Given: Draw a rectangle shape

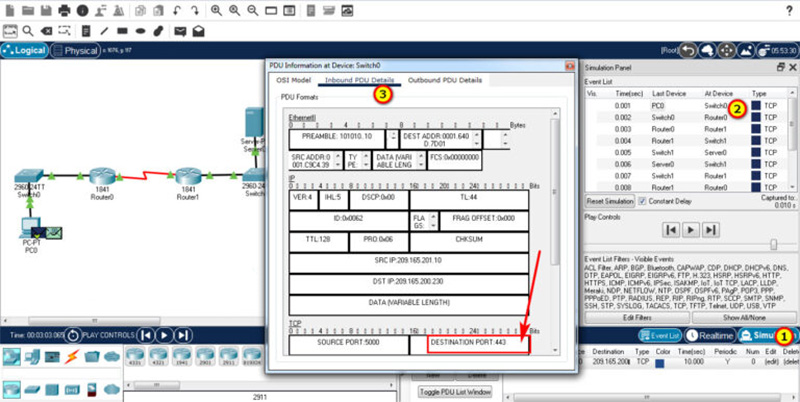Looking at the screenshot, I should (x=122, y=32).
